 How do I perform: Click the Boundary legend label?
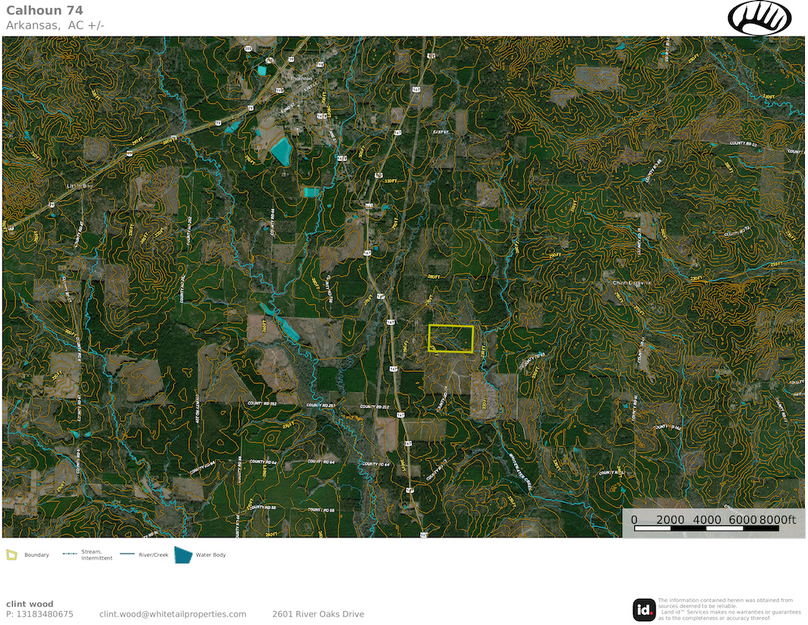[x=36, y=555]
